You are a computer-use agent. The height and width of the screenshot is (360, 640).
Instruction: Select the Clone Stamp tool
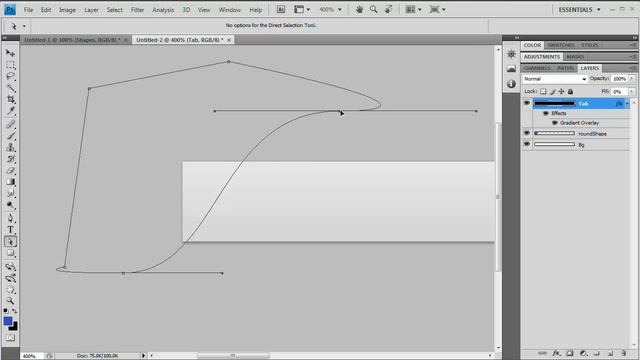[x=10, y=147]
